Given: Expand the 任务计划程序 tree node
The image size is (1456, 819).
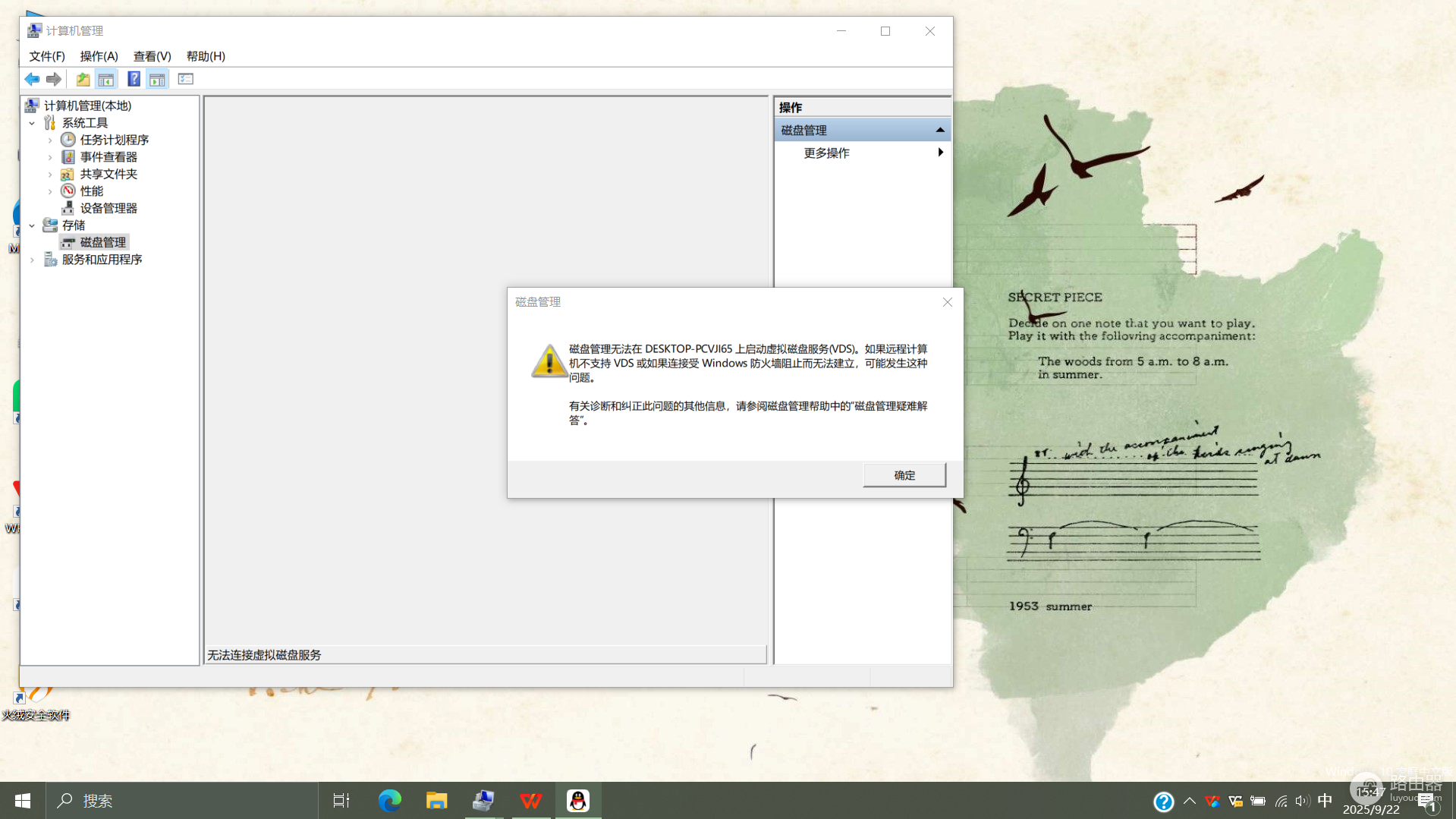Looking at the screenshot, I should tap(50, 140).
